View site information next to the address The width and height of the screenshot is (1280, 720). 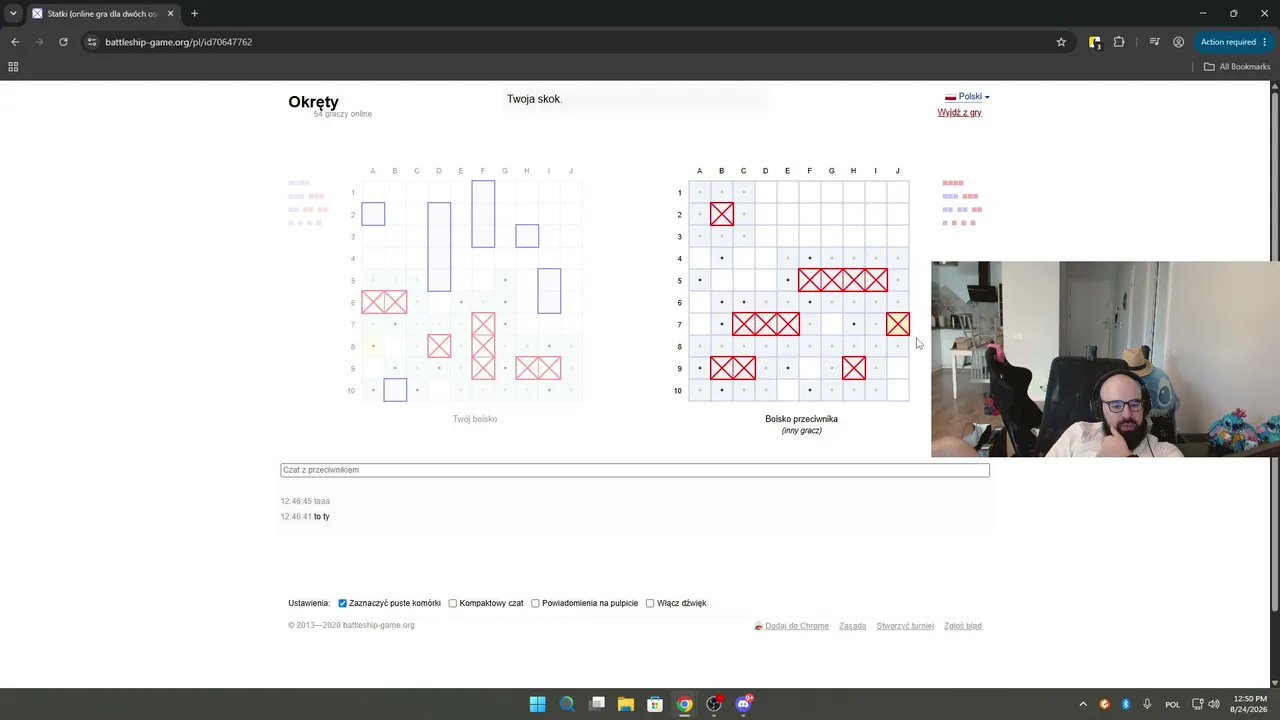click(x=92, y=42)
